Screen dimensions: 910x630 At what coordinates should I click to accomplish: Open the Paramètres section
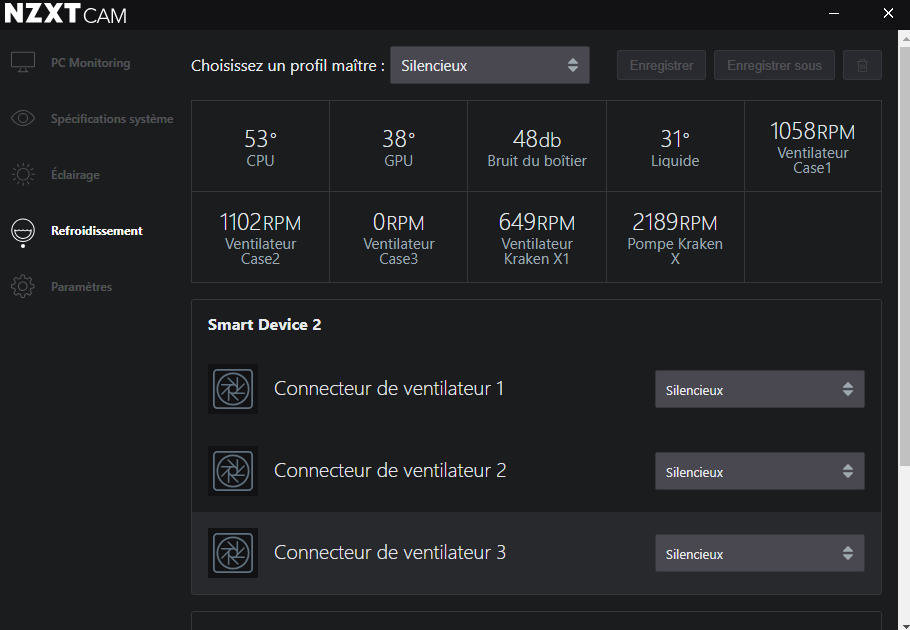tap(81, 287)
